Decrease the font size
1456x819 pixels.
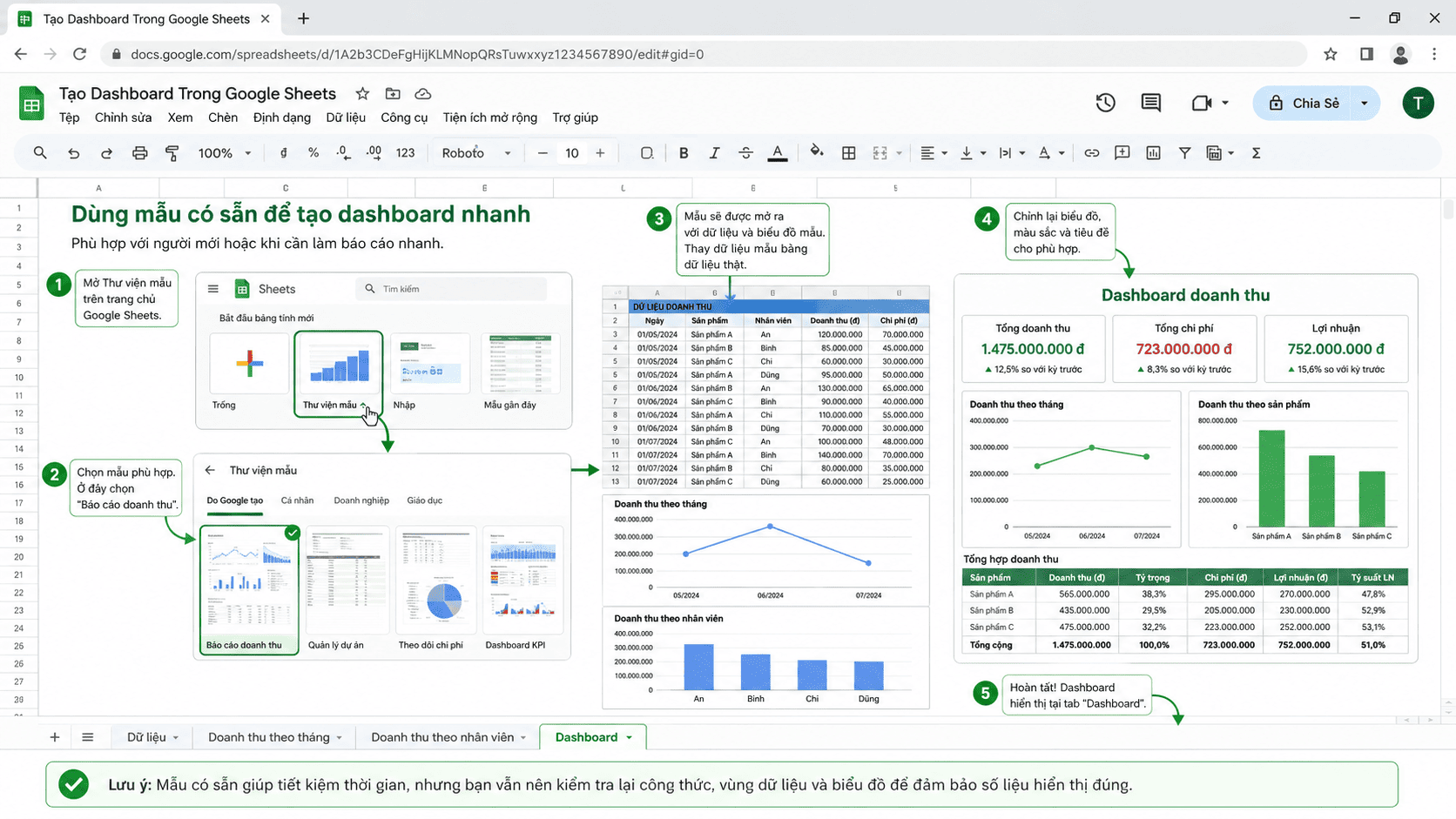tap(543, 153)
